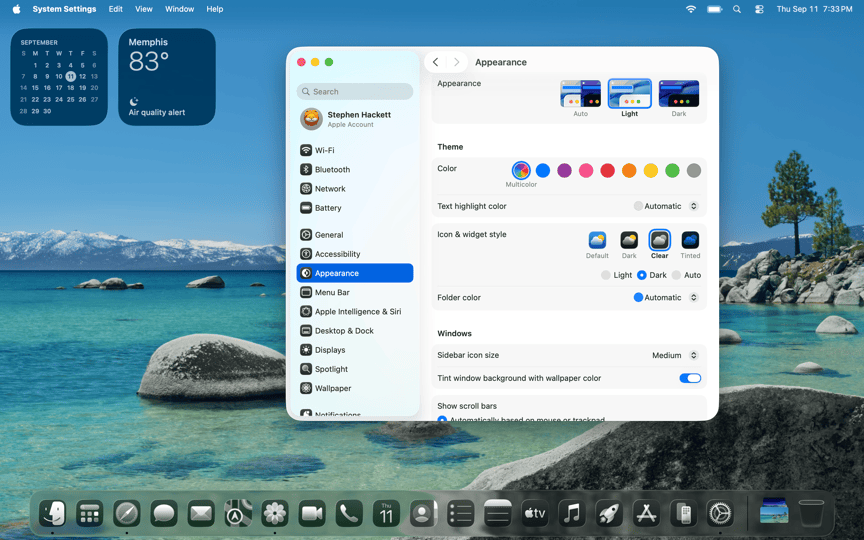Open the Help menu
864x540 pixels.
coord(215,9)
